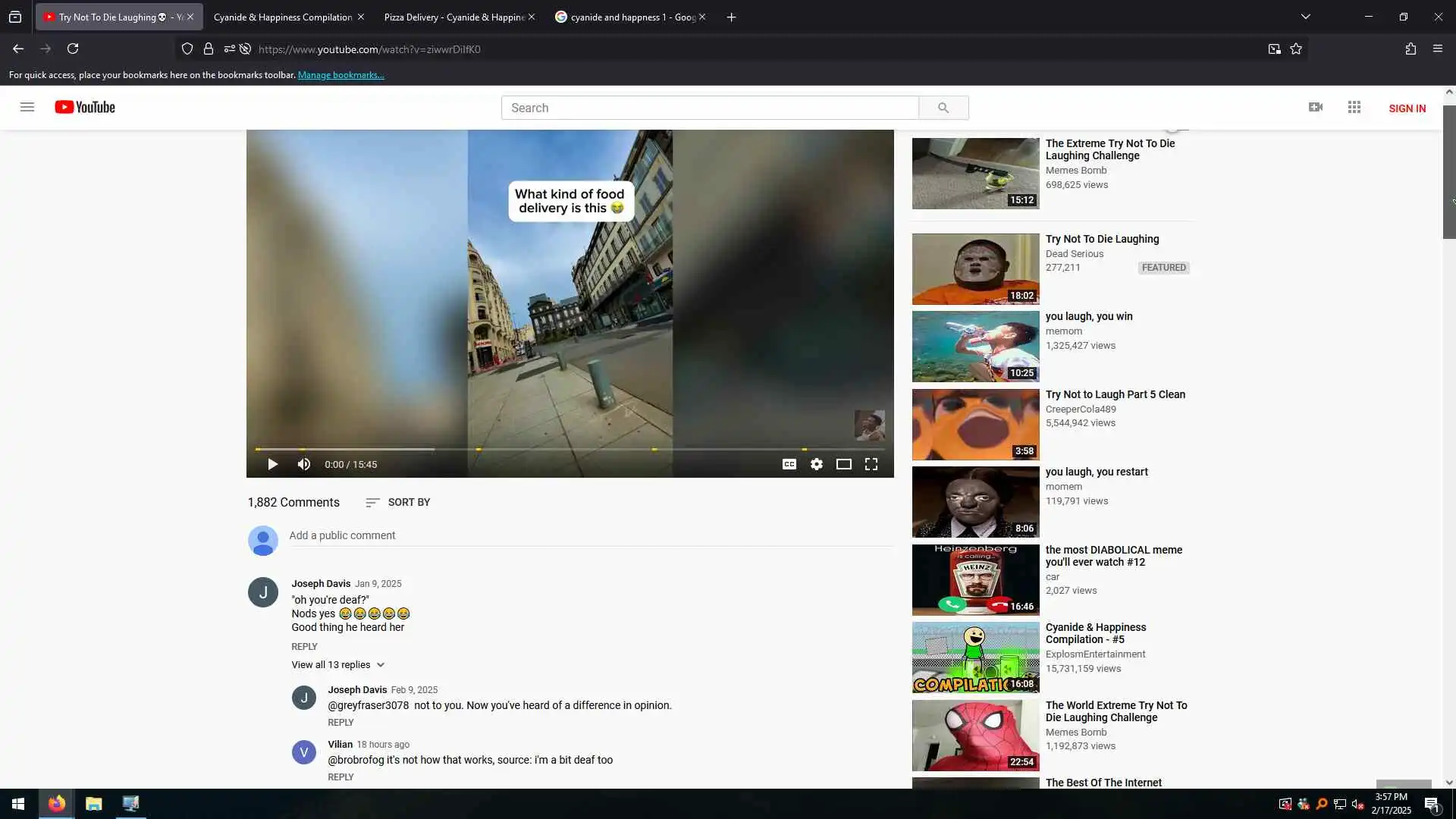Enter full screen mode
The image size is (1456, 819).
[871, 464]
